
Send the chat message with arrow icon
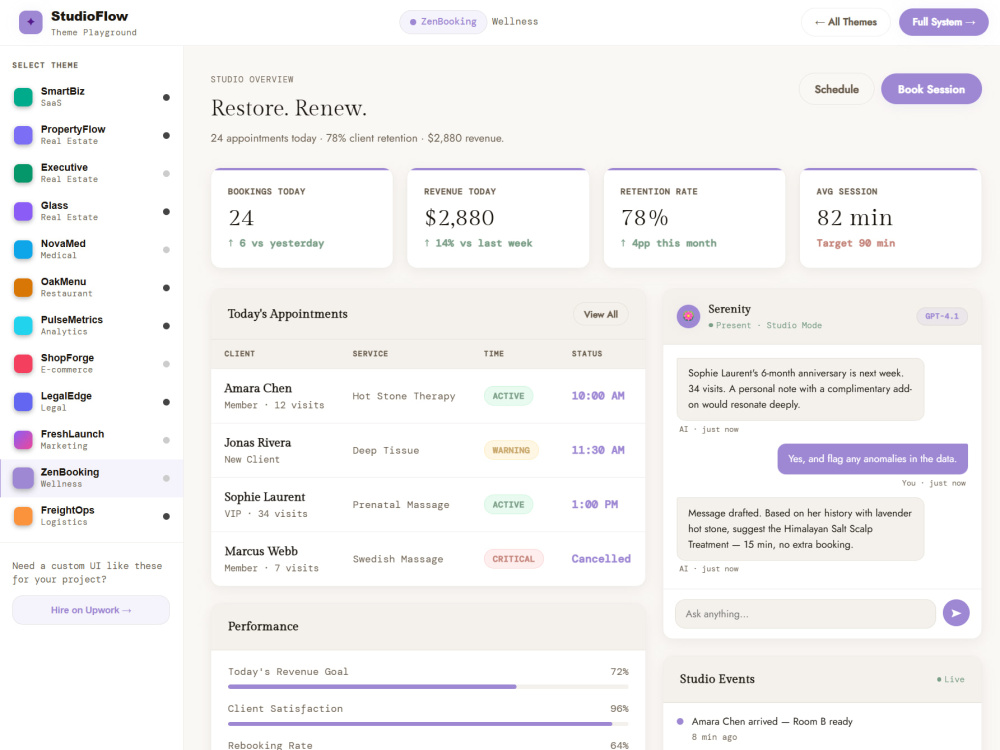tap(956, 613)
